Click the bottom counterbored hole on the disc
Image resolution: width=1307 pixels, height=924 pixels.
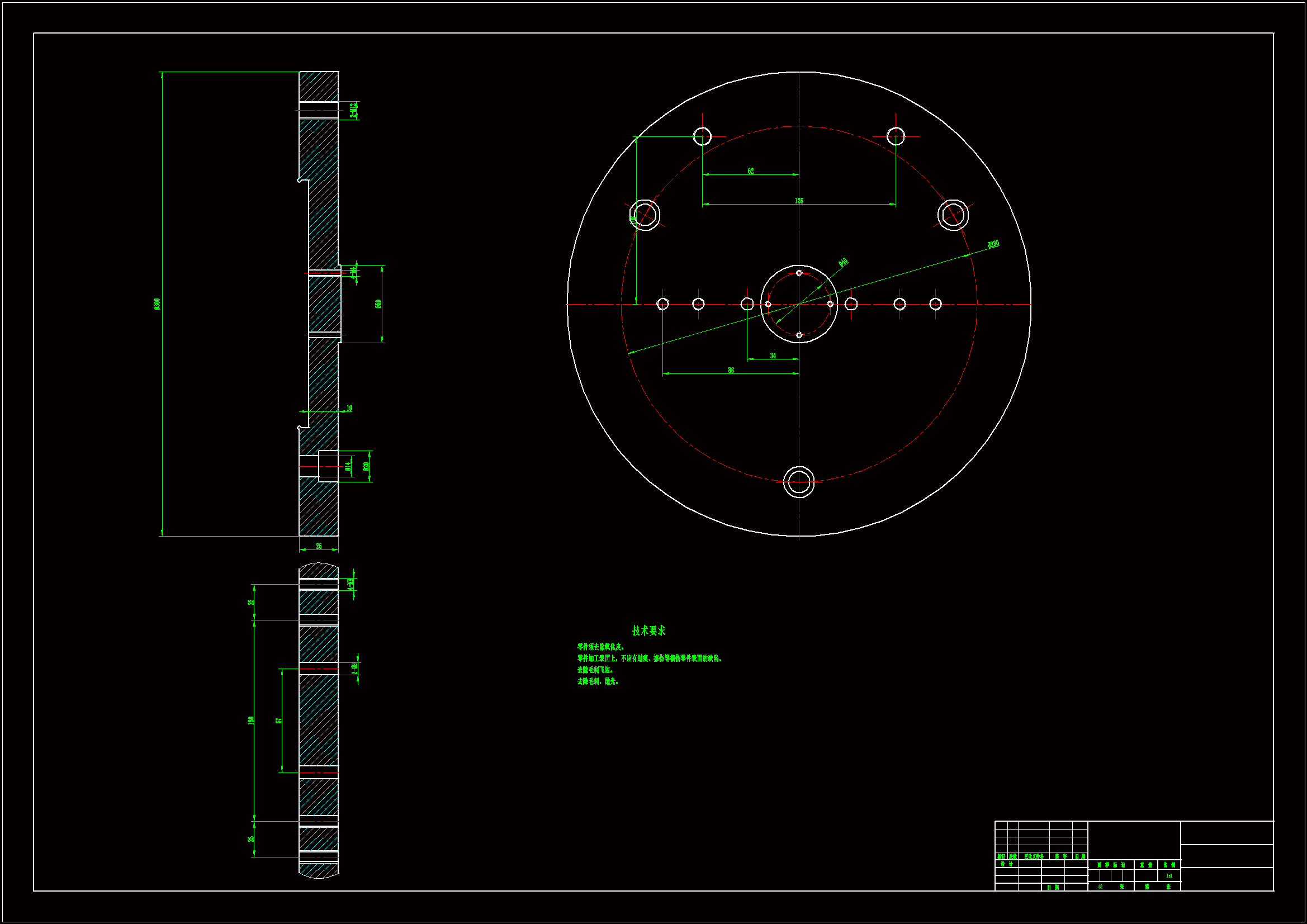pos(799,482)
